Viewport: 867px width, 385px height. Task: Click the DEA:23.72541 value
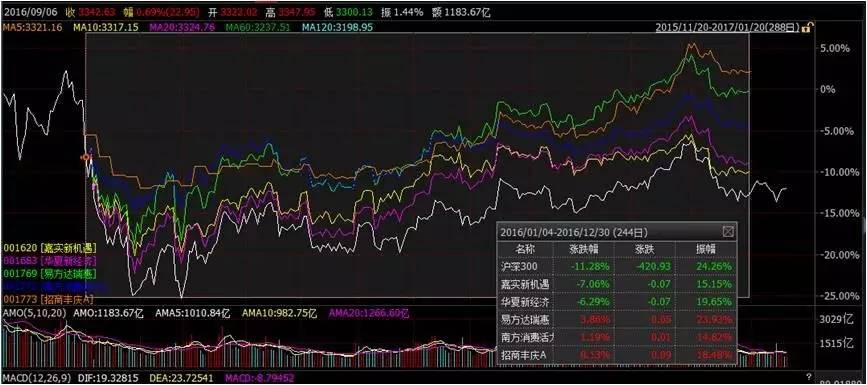180,378
